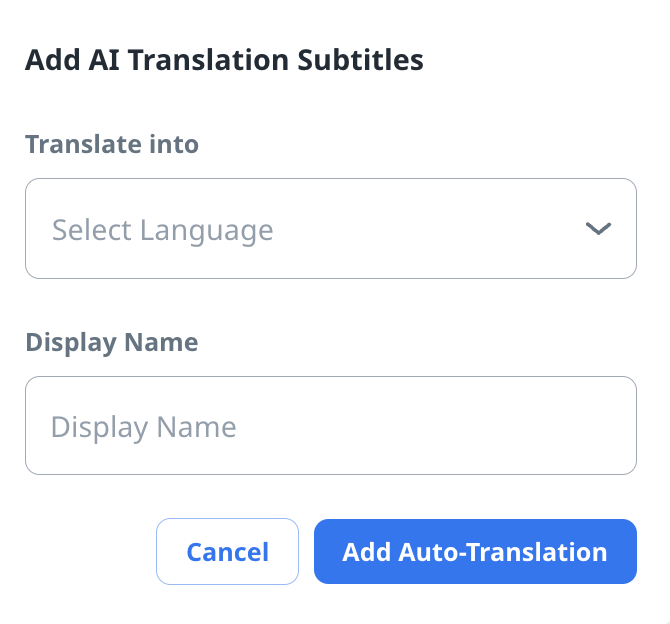Choose a language to translate into
Viewport: 670px width, 624px height.
330,229
